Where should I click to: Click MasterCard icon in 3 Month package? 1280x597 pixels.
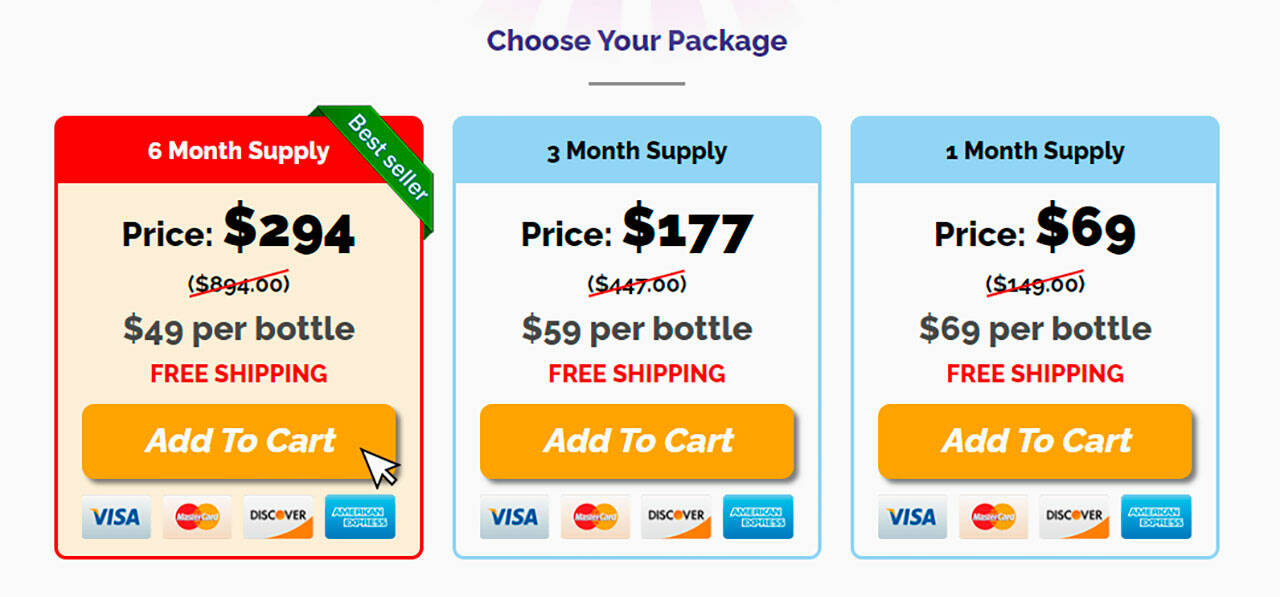595,517
